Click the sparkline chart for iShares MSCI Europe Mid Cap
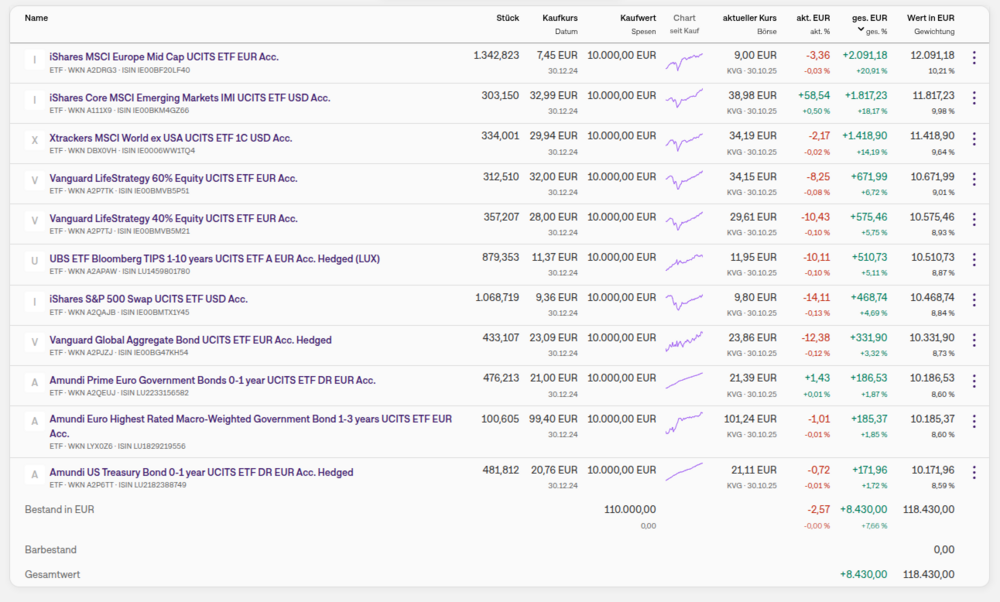The height and width of the screenshot is (602, 1000). coord(684,61)
